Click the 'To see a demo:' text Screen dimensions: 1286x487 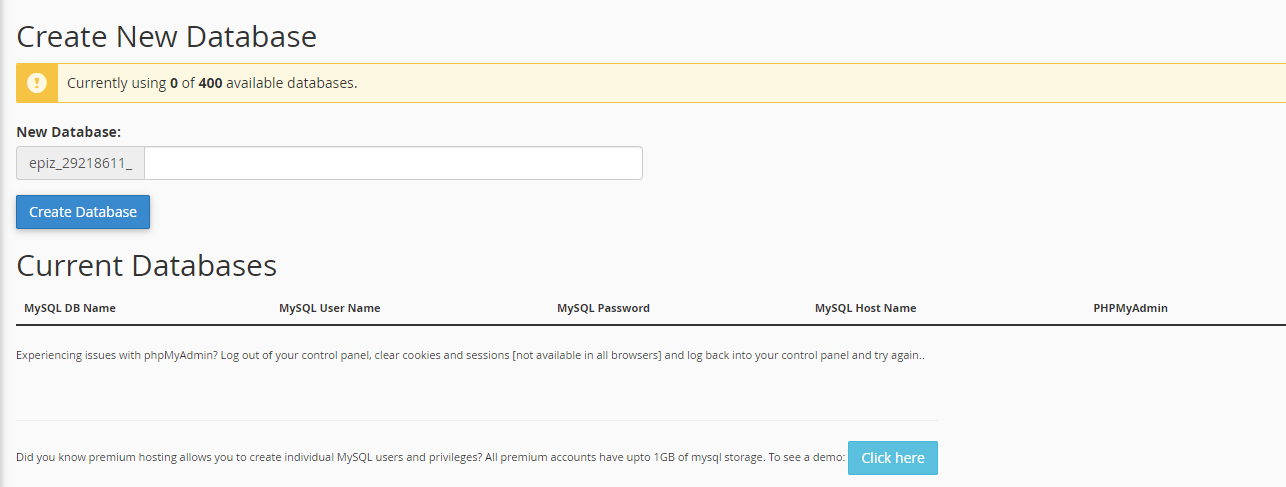[806, 458]
